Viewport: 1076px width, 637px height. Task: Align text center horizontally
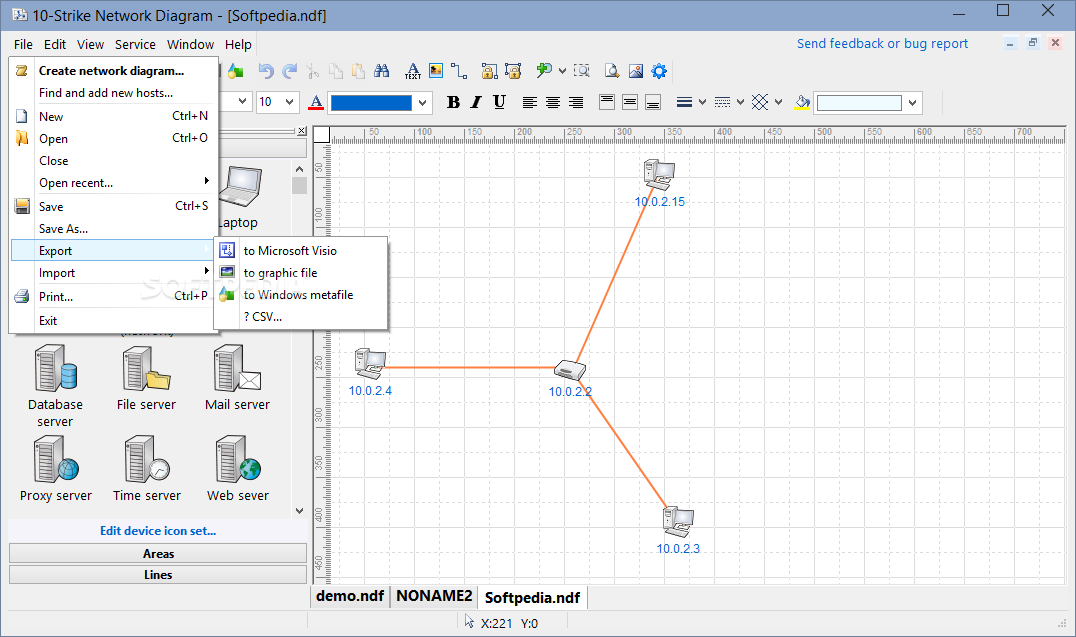(552, 102)
